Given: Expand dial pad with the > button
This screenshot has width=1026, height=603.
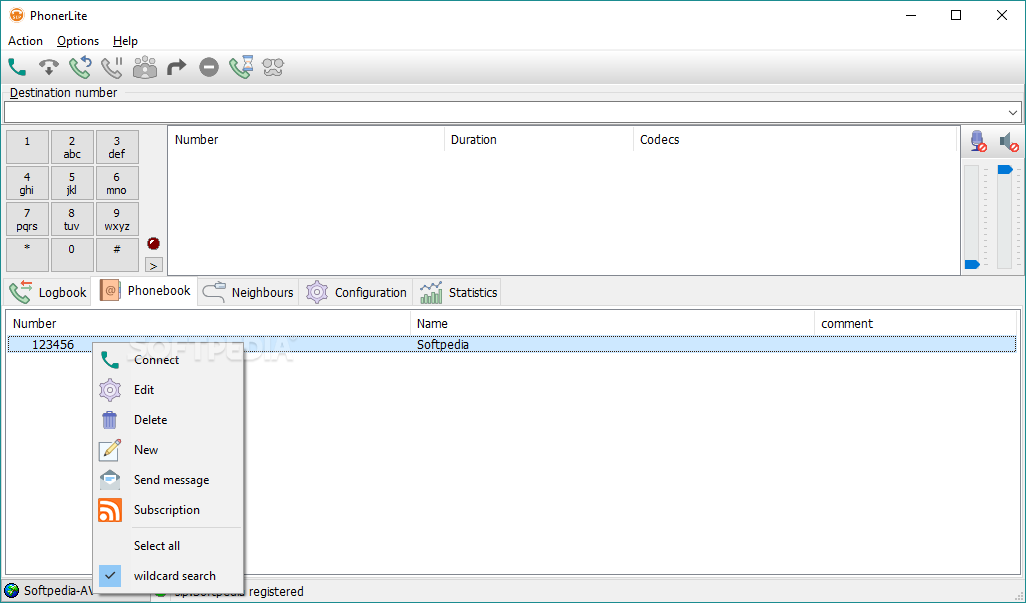Looking at the screenshot, I should [153, 266].
